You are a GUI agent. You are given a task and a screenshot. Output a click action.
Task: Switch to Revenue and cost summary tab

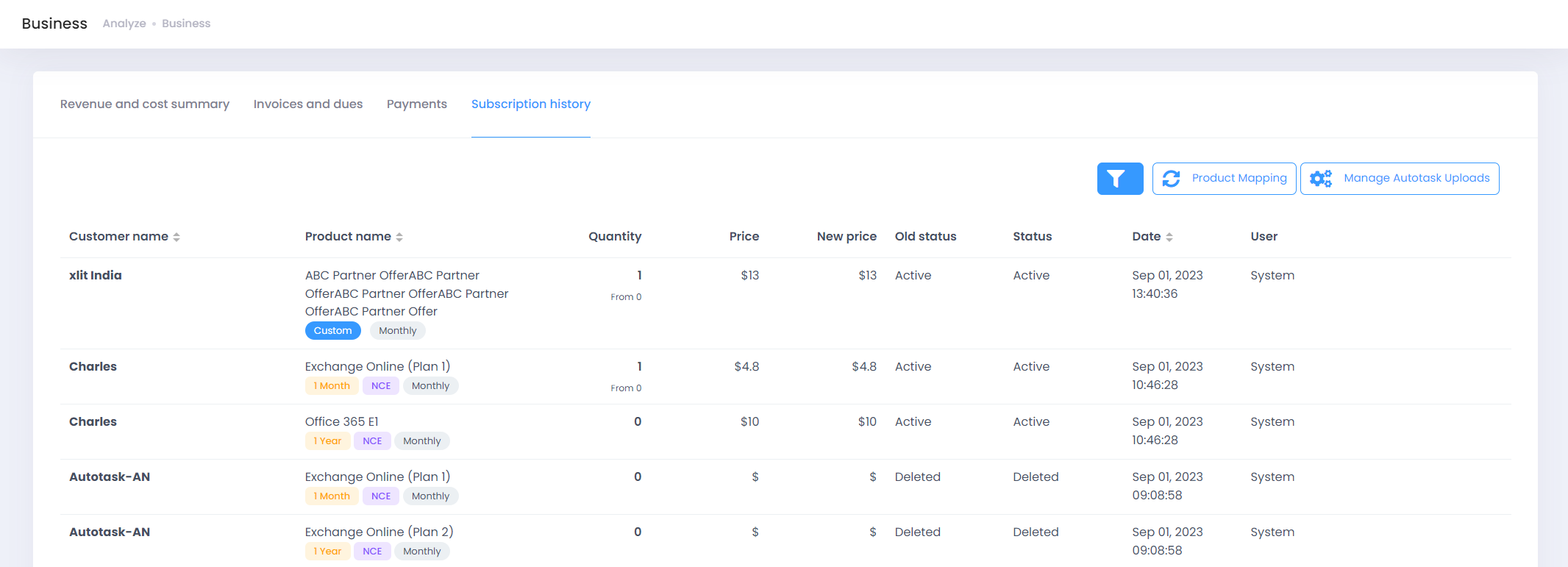click(145, 104)
